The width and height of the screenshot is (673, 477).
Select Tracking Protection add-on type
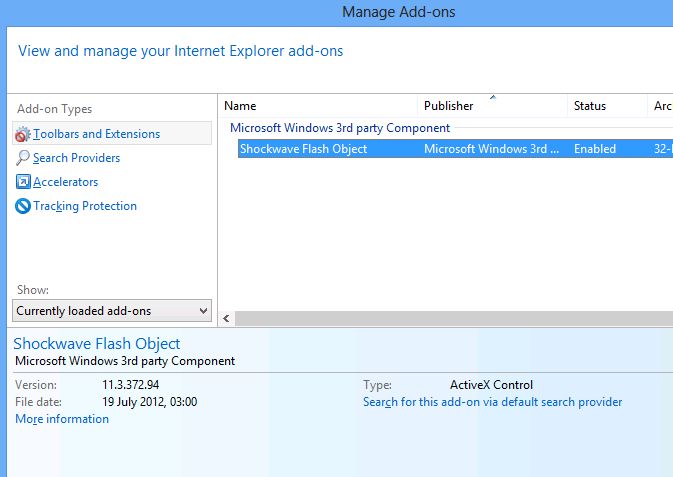coord(85,206)
